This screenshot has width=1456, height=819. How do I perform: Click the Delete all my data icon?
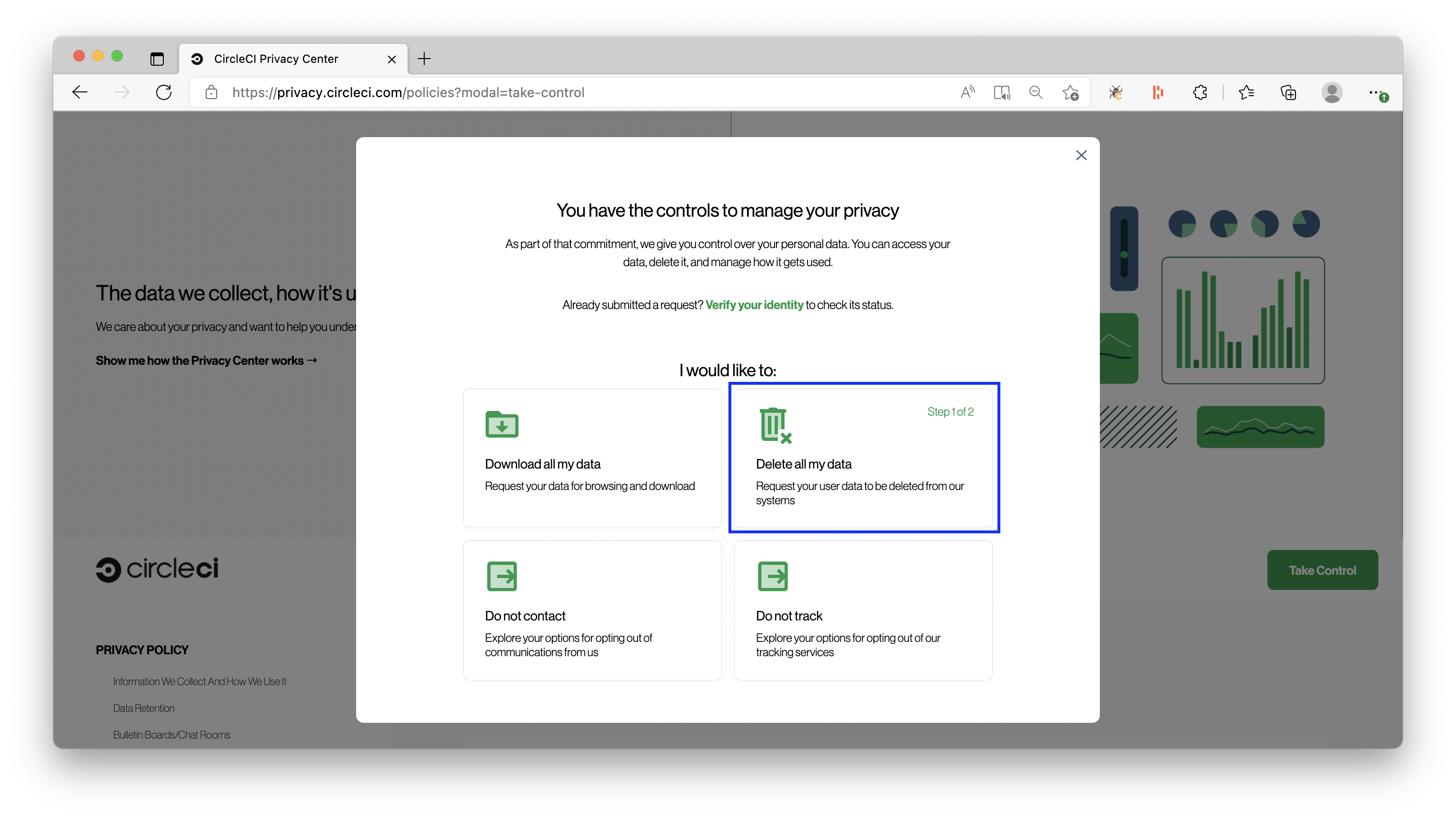coord(774,425)
